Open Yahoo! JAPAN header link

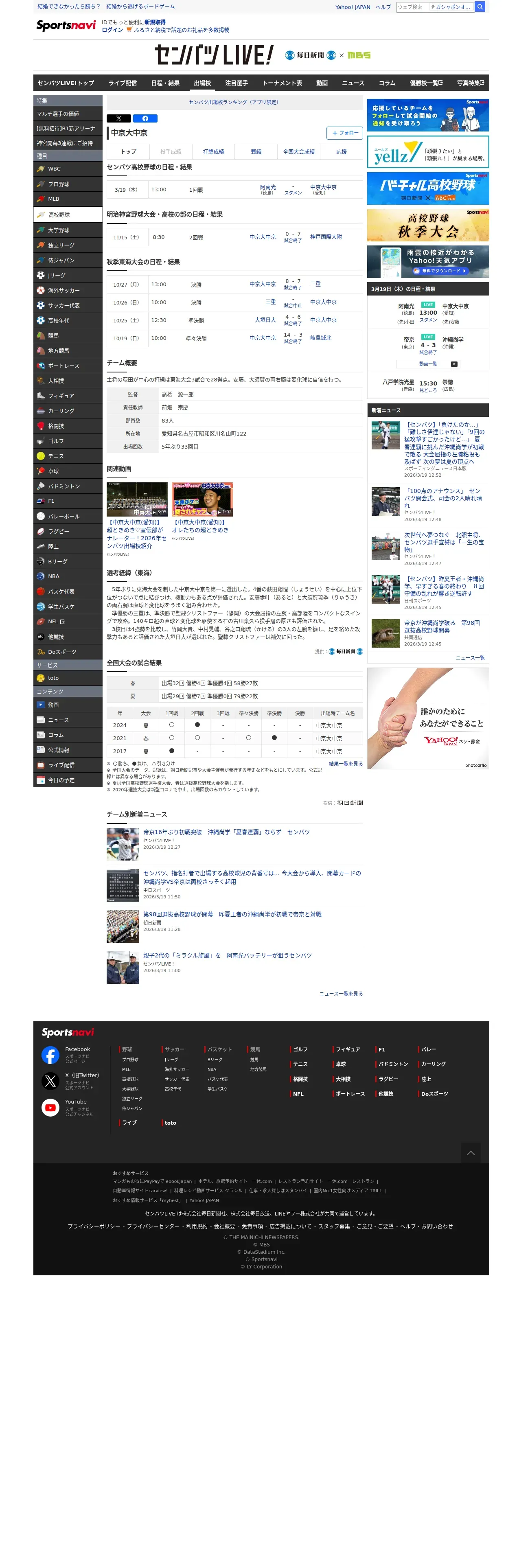click(353, 7)
